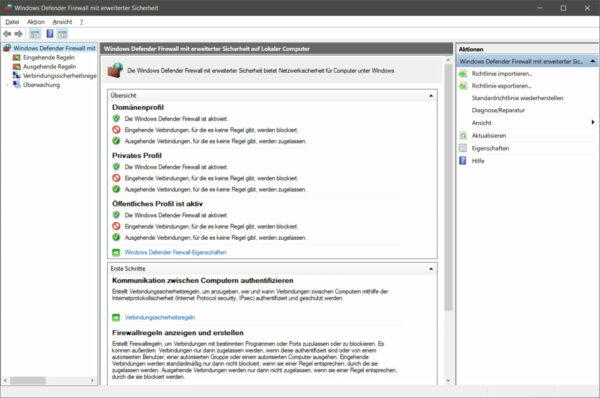Collapse the Übersicht section

(x=431, y=96)
